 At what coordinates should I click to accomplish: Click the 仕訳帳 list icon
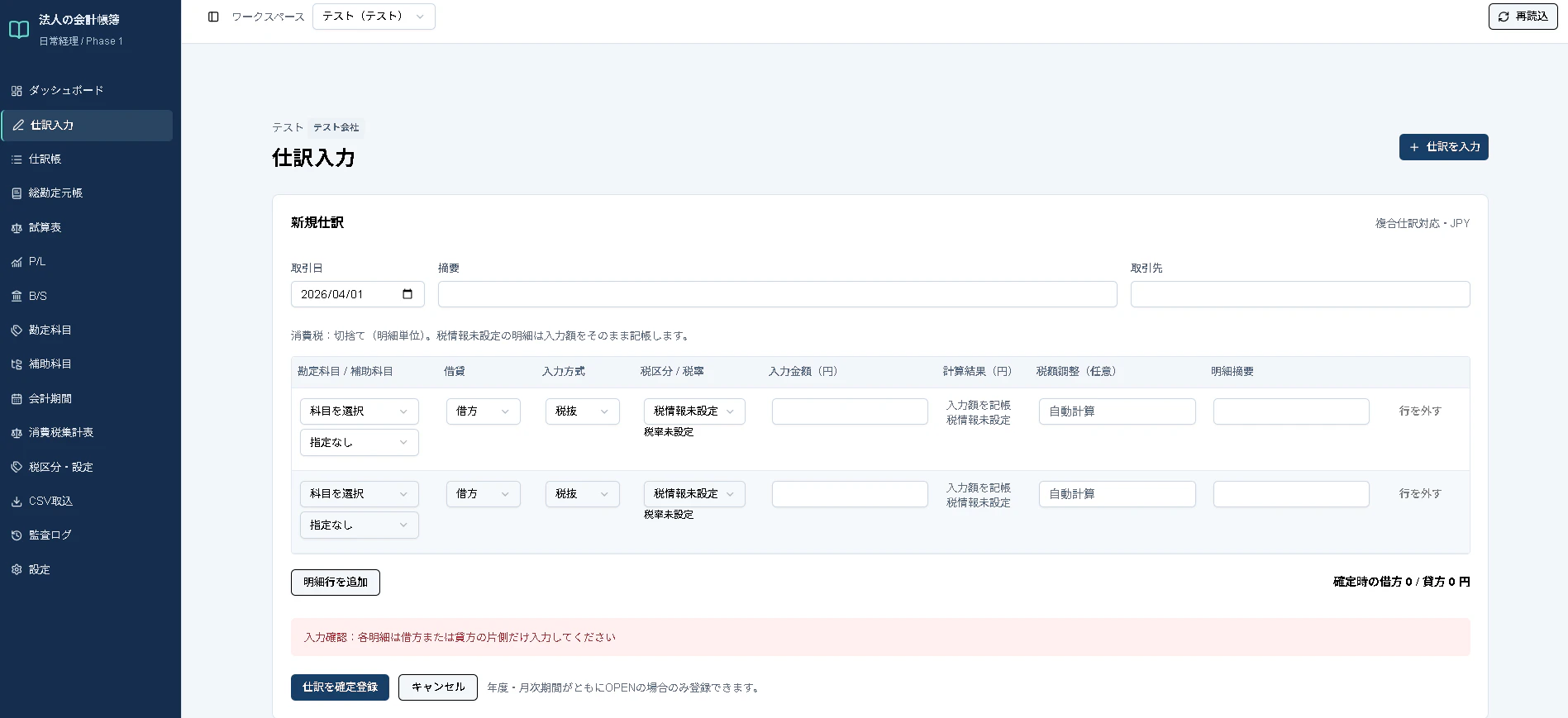click(x=17, y=159)
